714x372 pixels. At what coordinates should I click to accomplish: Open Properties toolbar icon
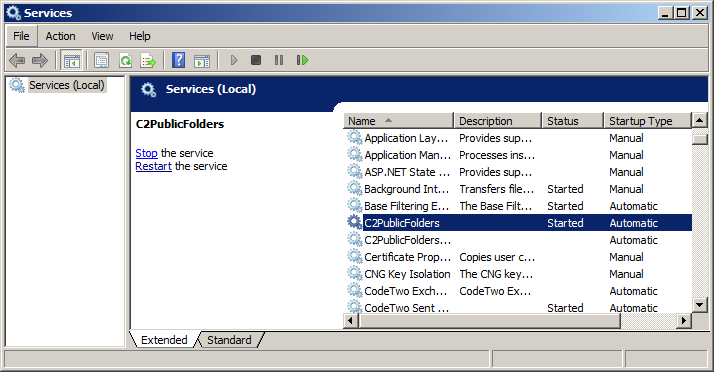pos(101,60)
